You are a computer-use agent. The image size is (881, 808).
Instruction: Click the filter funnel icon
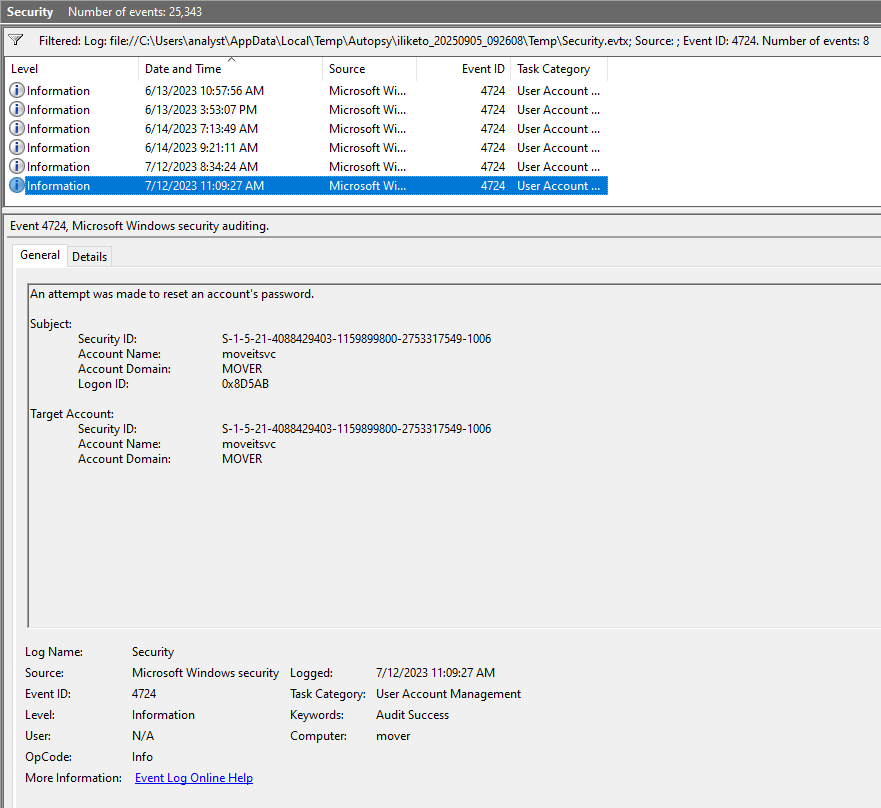tap(16, 41)
